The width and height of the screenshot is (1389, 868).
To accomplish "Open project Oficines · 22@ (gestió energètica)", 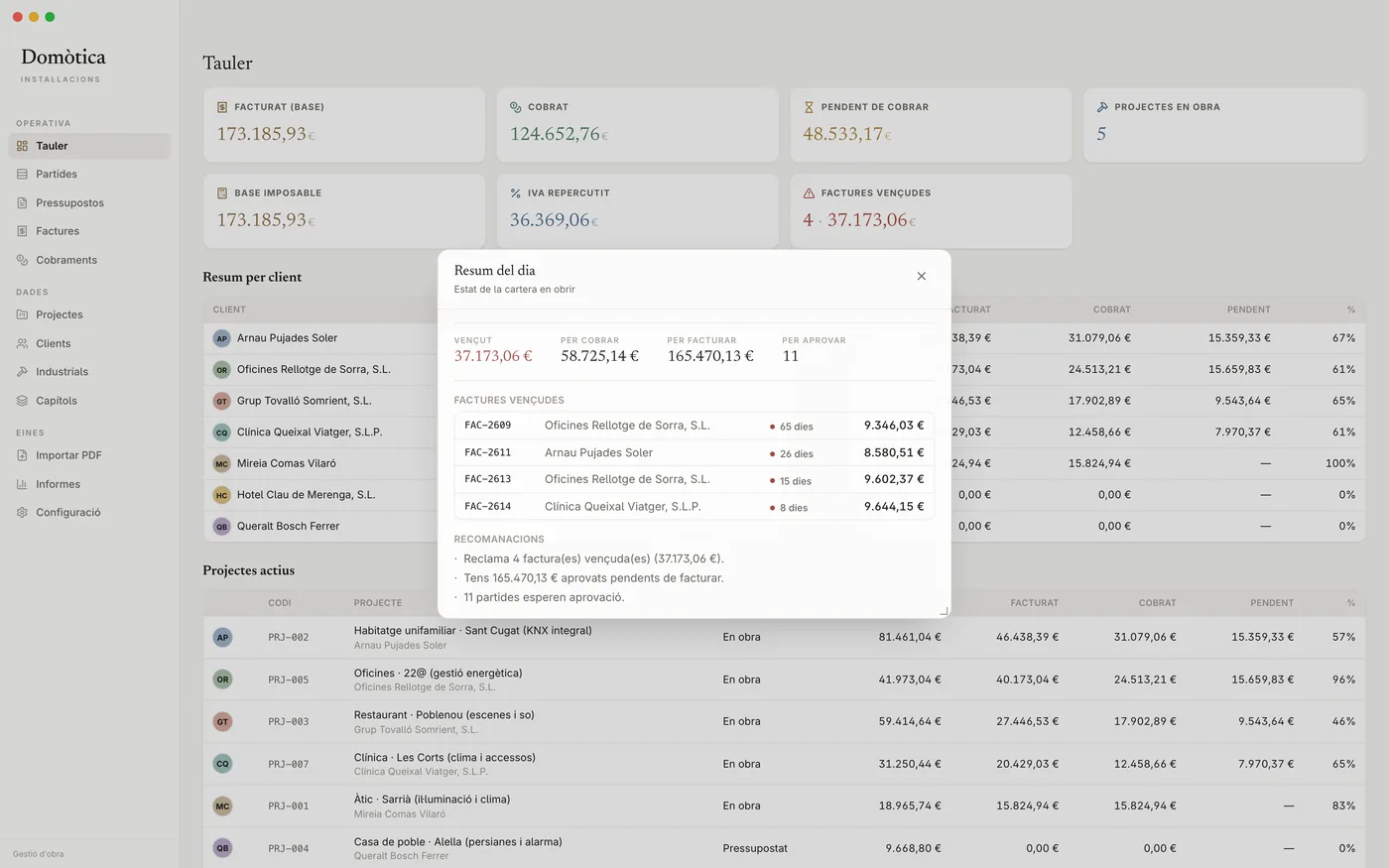I will tap(784, 680).
